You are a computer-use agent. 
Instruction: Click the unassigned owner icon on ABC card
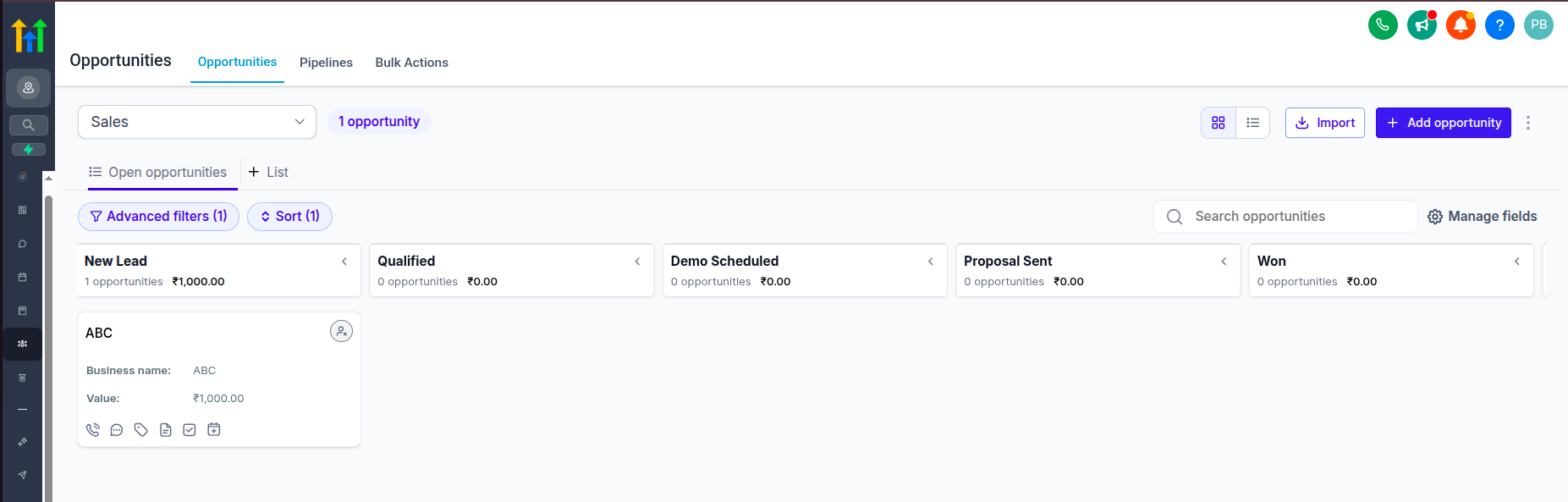341,331
